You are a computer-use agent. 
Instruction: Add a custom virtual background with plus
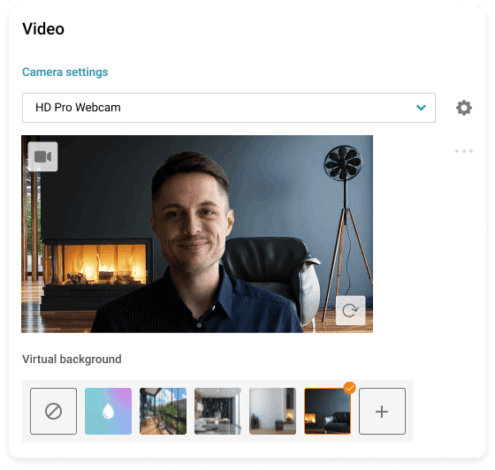382,411
